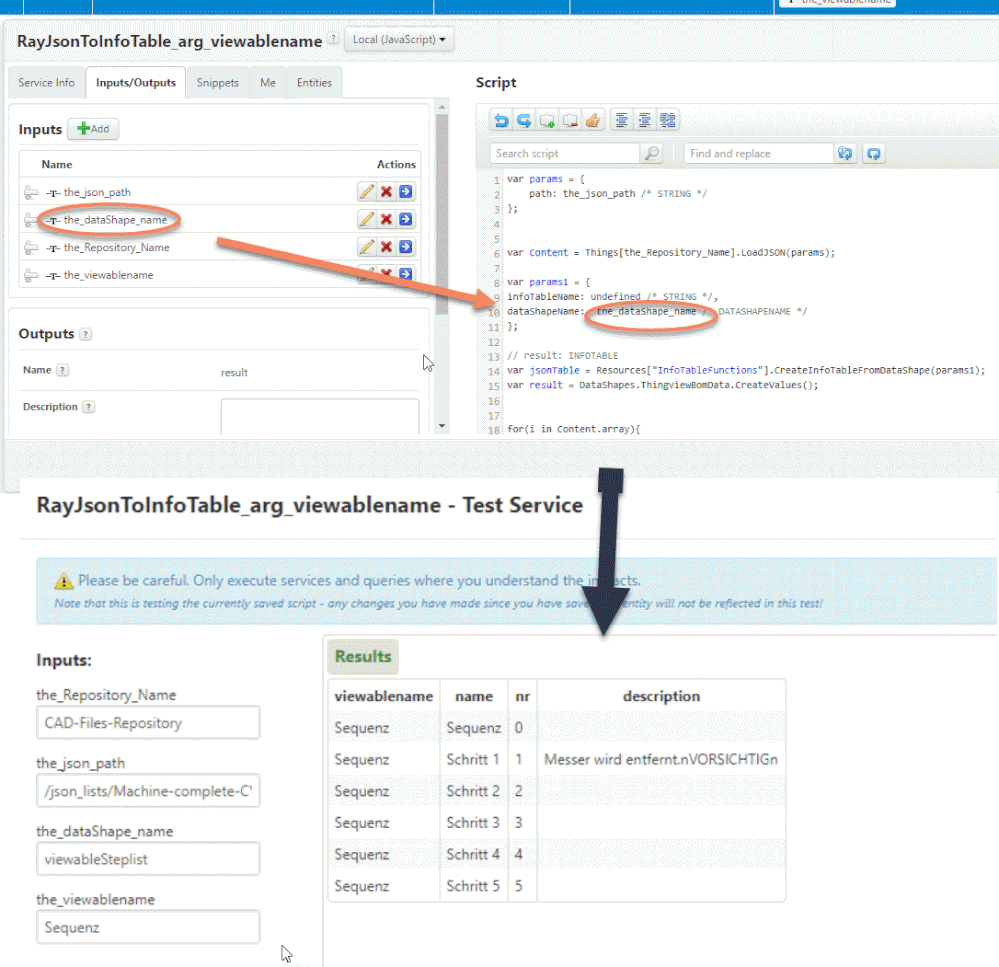Select the the_json_path input row name
999x967 pixels.
click(x=97, y=192)
